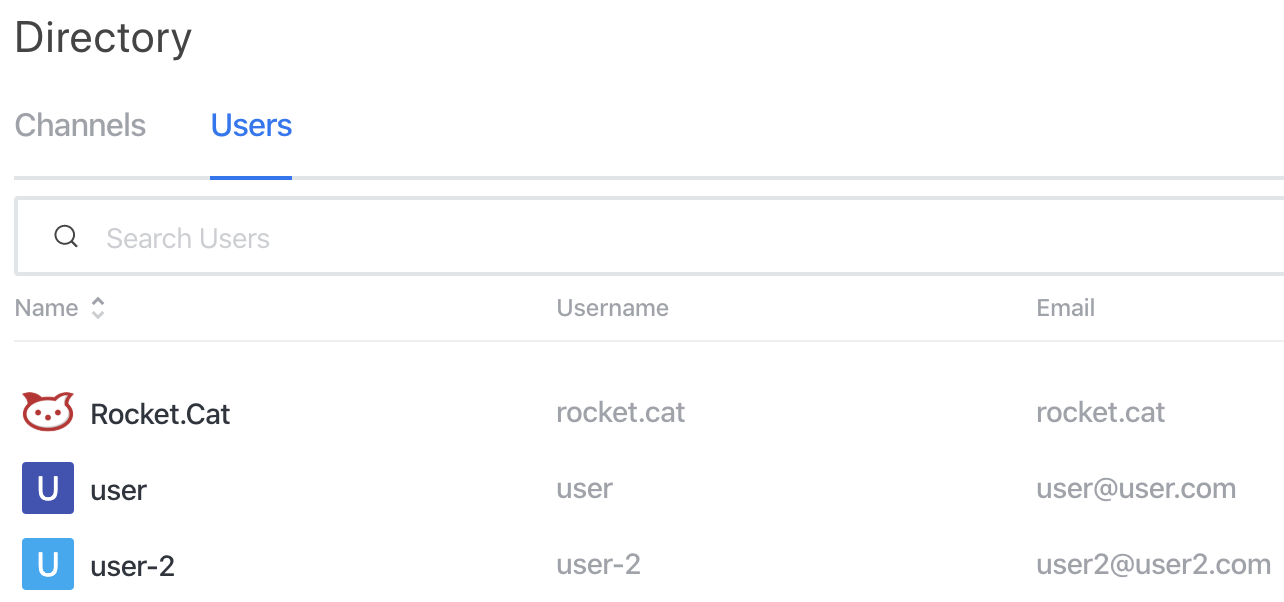Sort by the Name column header
Image resolution: width=1284 pixels, height=602 pixels.
(x=47, y=308)
